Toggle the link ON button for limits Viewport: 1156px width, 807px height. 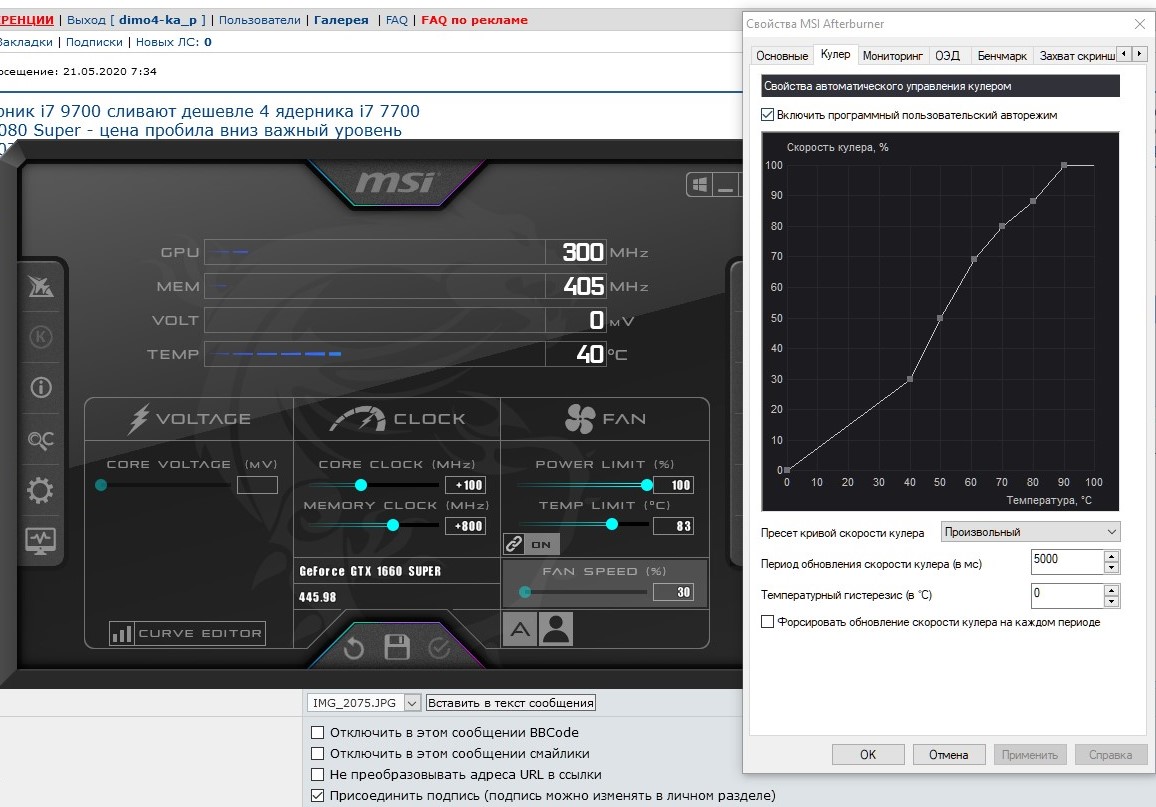coord(532,545)
